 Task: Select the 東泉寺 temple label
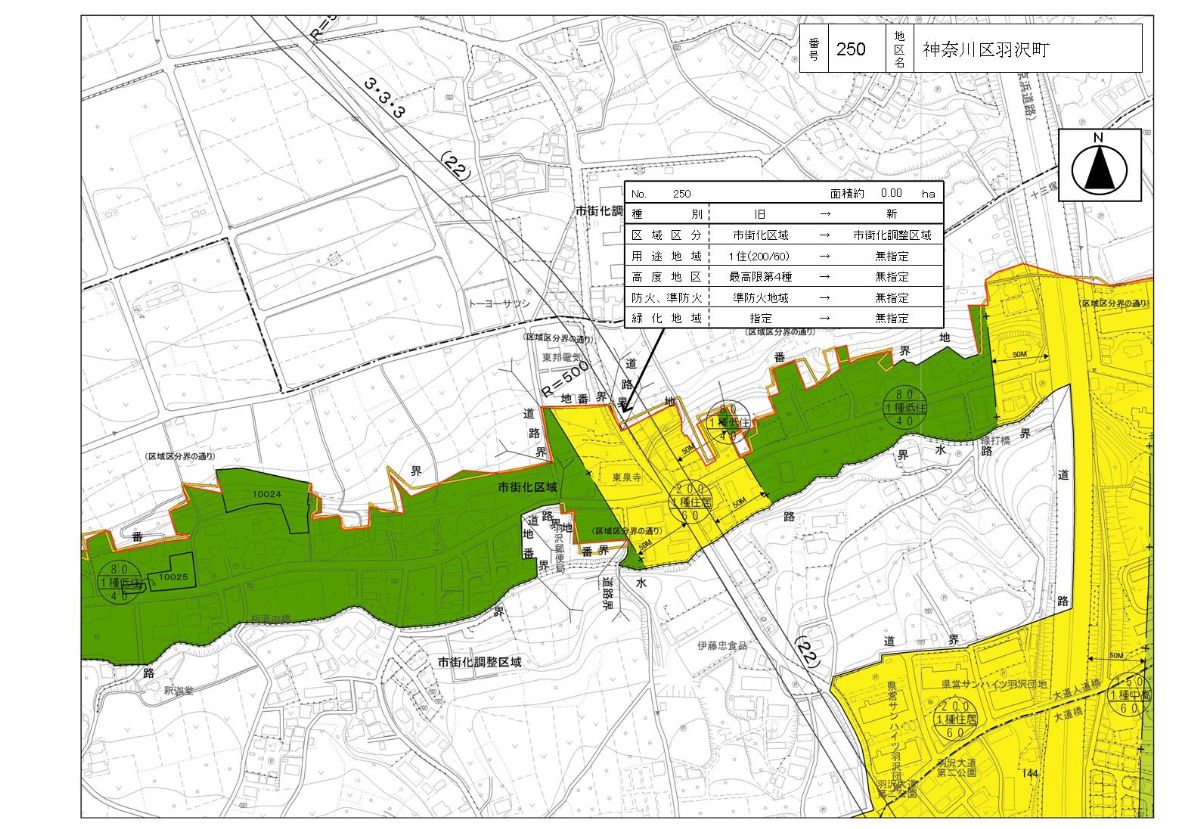coord(612,477)
